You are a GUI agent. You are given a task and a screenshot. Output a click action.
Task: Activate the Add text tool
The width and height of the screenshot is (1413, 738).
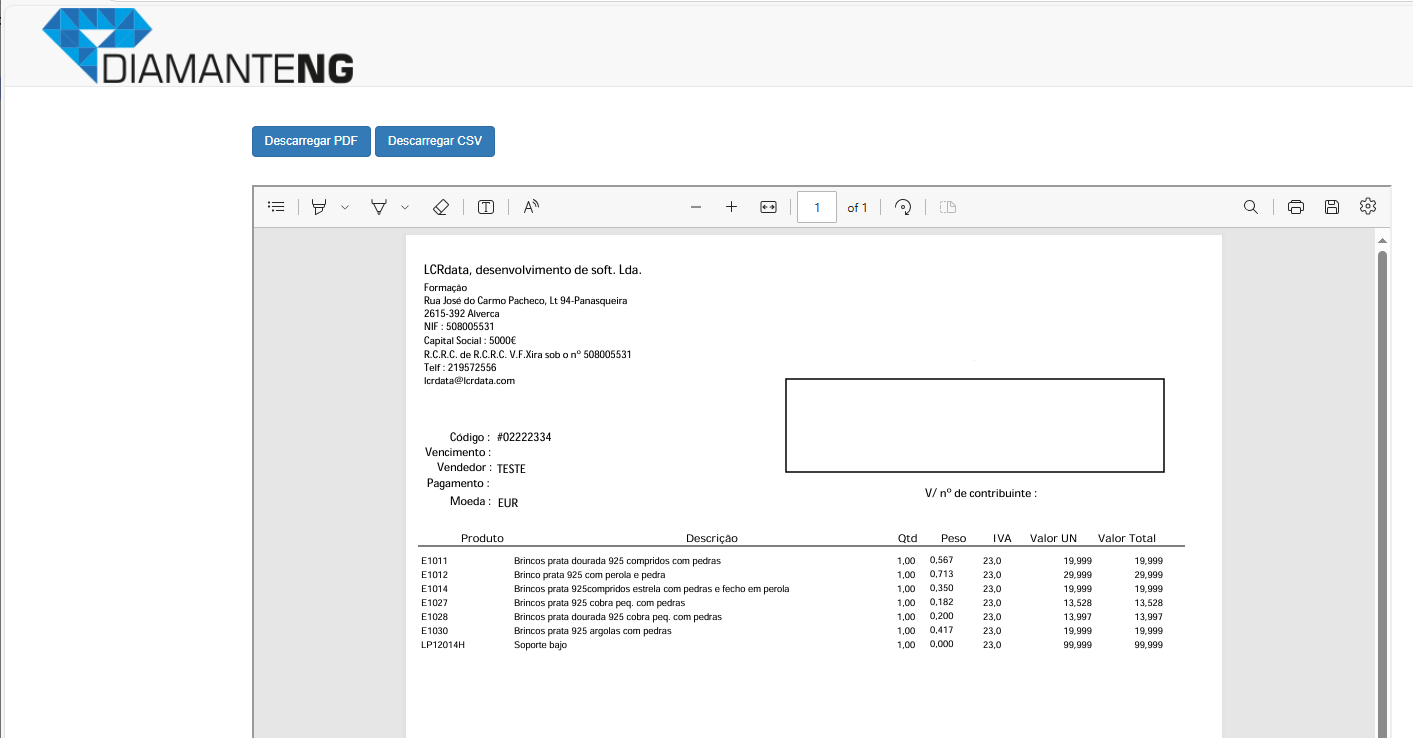pyautogui.click(x=486, y=207)
